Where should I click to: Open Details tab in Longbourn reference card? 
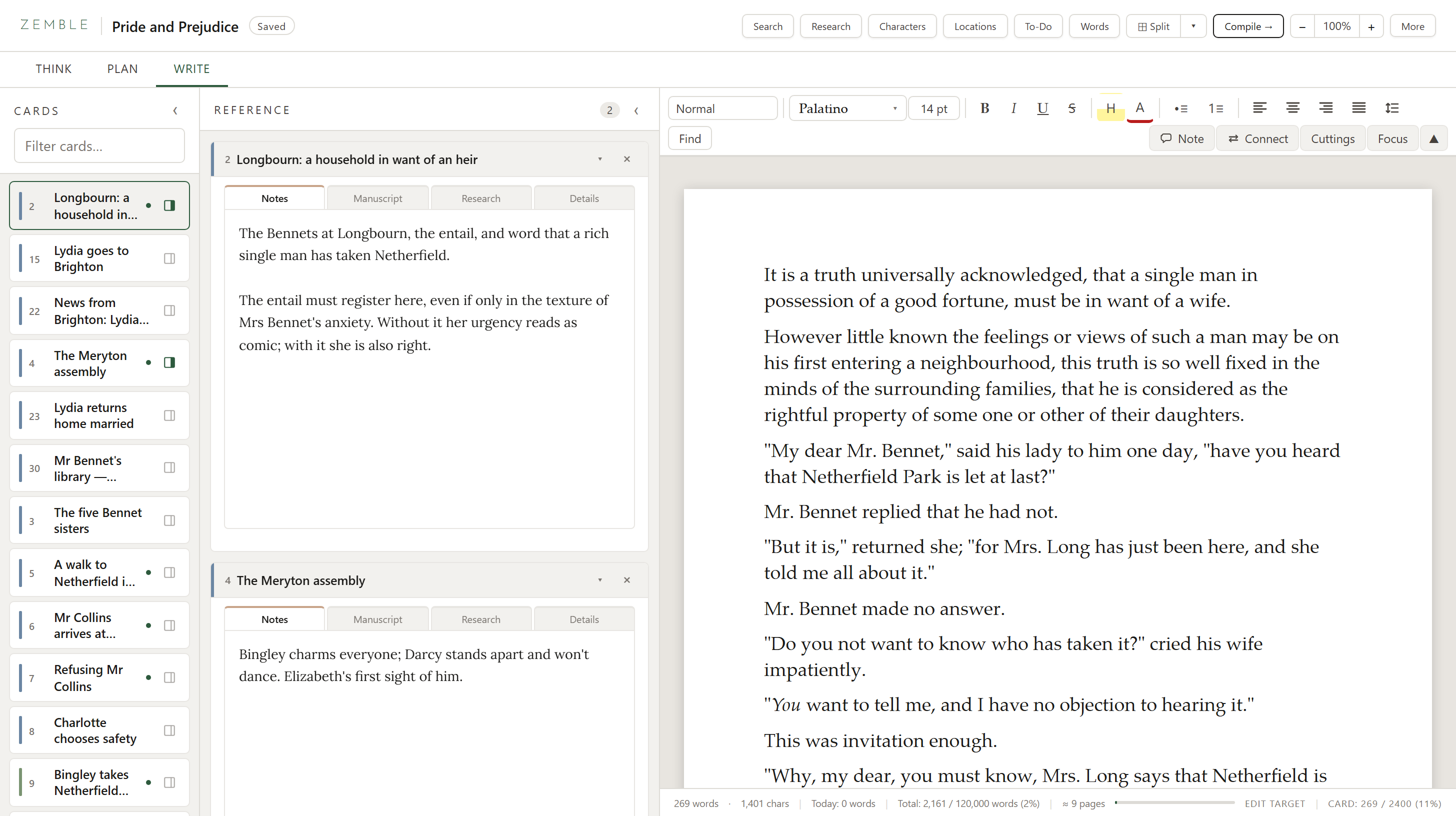click(x=584, y=198)
